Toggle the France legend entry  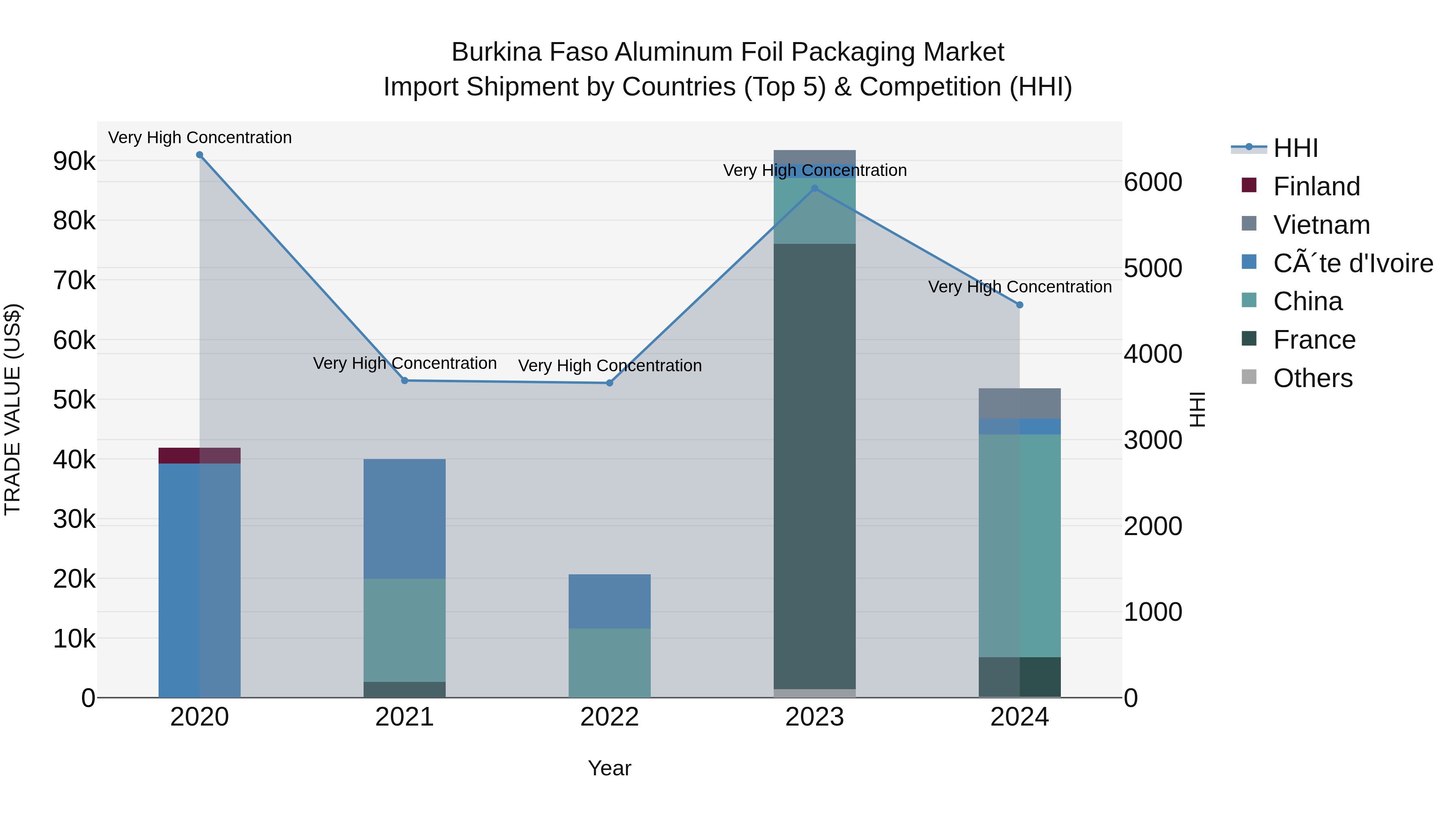pyautogui.click(x=1298, y=339)
